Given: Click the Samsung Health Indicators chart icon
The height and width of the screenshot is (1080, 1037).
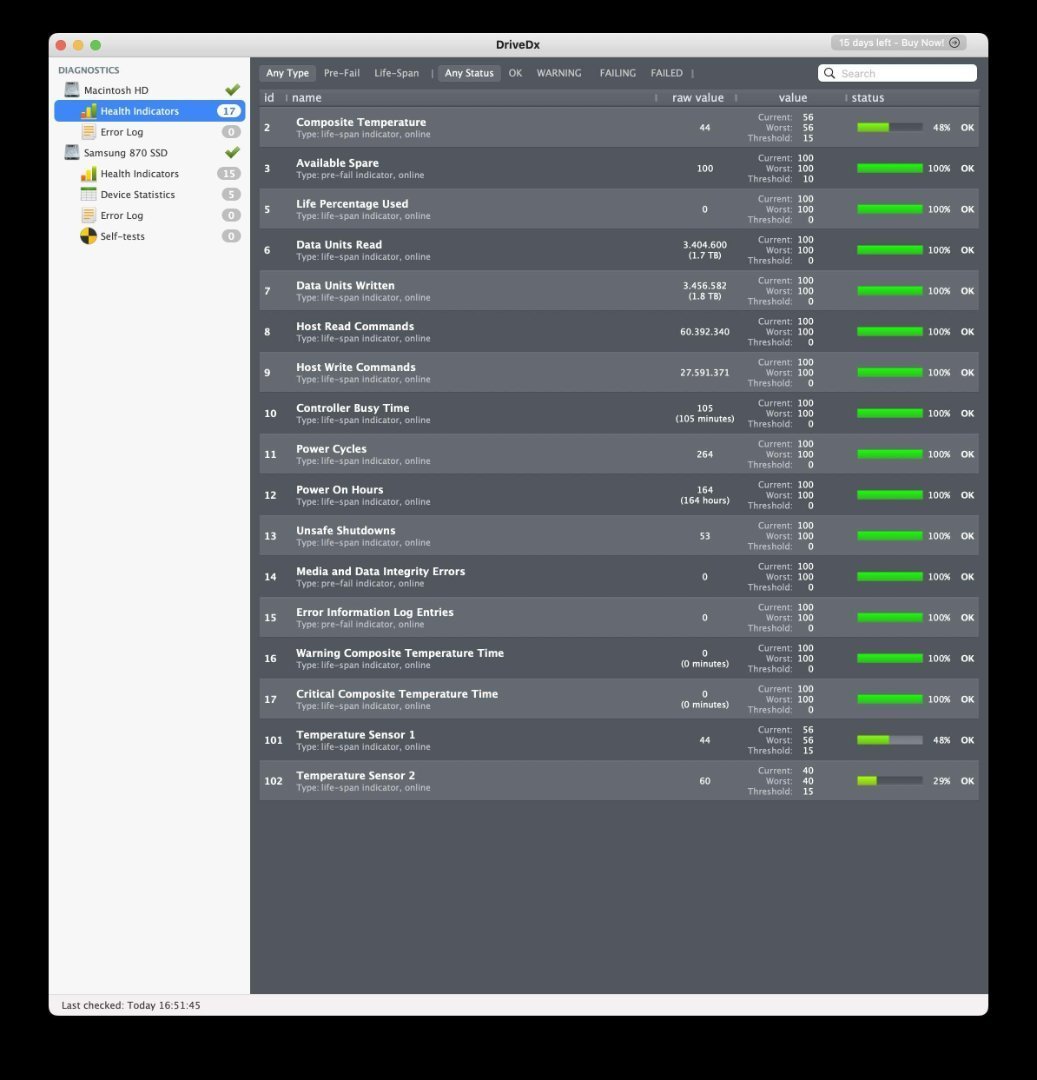Looking at the screenshot, I should (89, 174).
